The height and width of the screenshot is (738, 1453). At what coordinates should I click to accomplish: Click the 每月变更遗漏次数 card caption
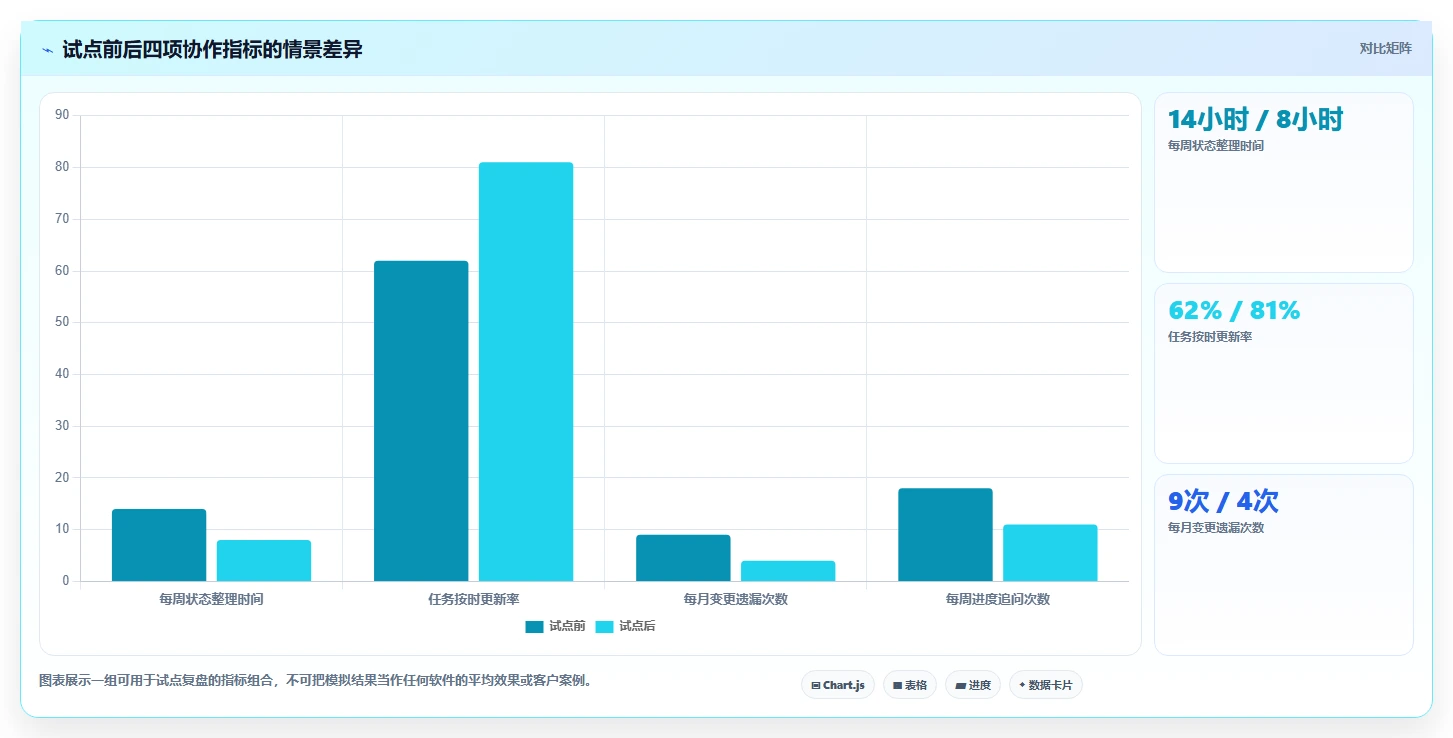click(1216, 528)
